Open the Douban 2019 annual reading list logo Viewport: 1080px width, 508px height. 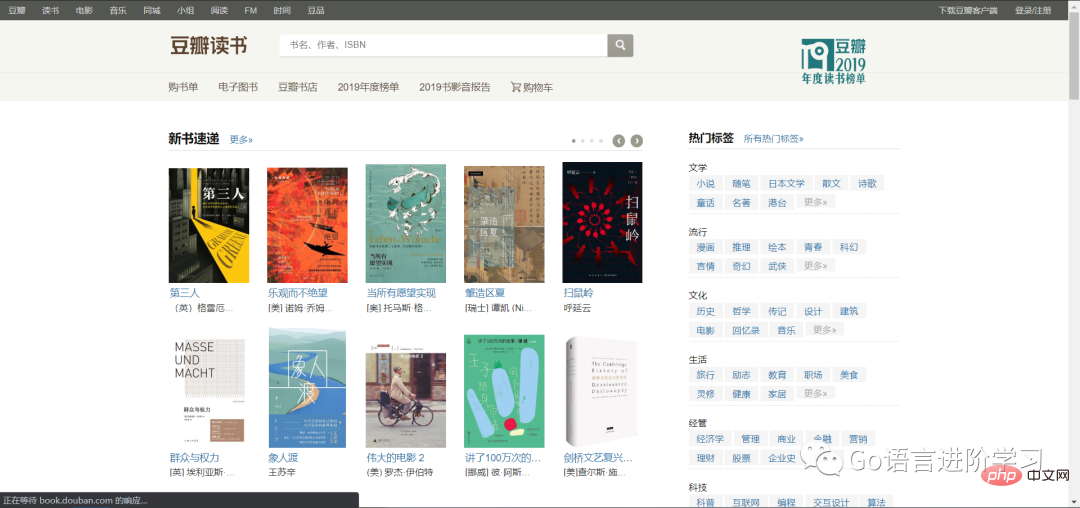click(x=833, y=61)
